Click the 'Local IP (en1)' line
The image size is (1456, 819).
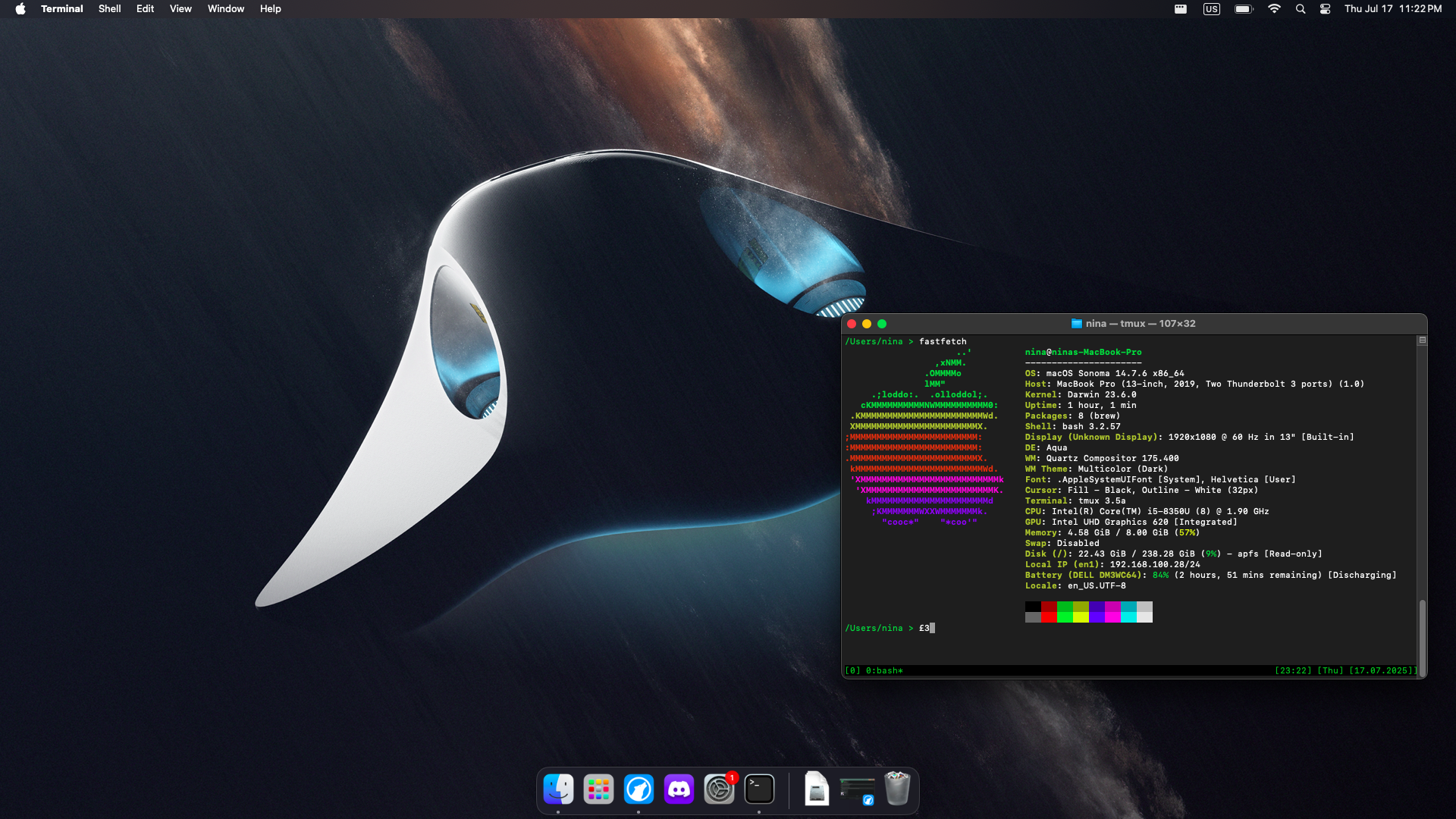click(1112, 565)
